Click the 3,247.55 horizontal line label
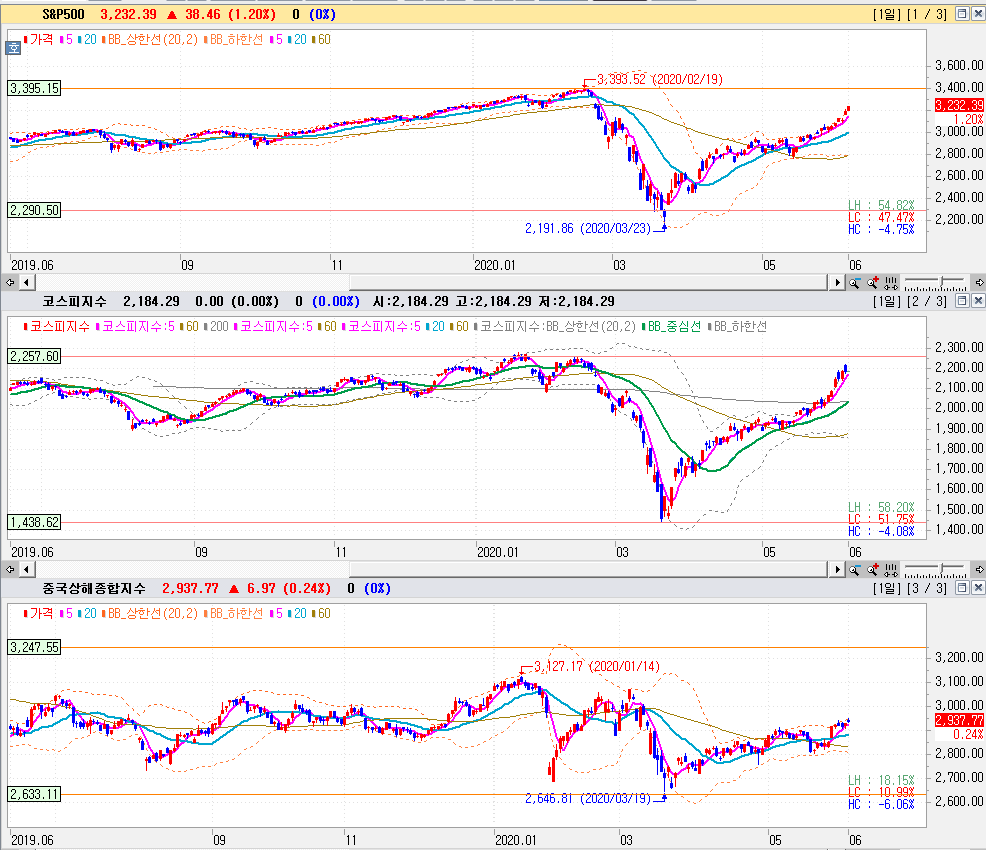Image resolution: width=986 pixels, height=850 pixels. 35,648
